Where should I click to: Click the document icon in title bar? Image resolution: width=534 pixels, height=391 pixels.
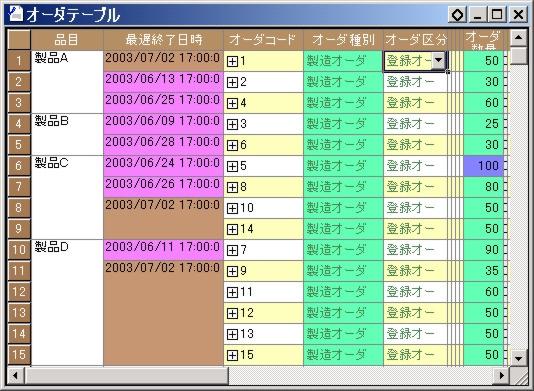click(16, 14)
